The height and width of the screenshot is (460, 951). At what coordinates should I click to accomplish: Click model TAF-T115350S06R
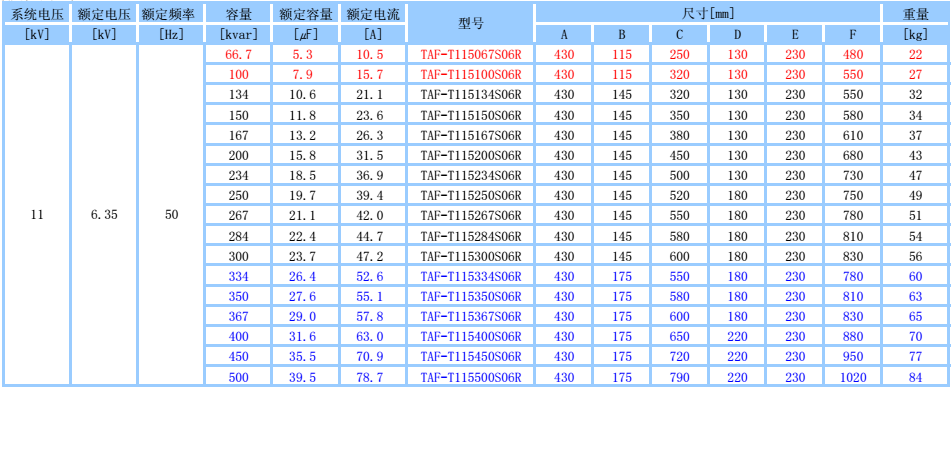tap(471, 297)
